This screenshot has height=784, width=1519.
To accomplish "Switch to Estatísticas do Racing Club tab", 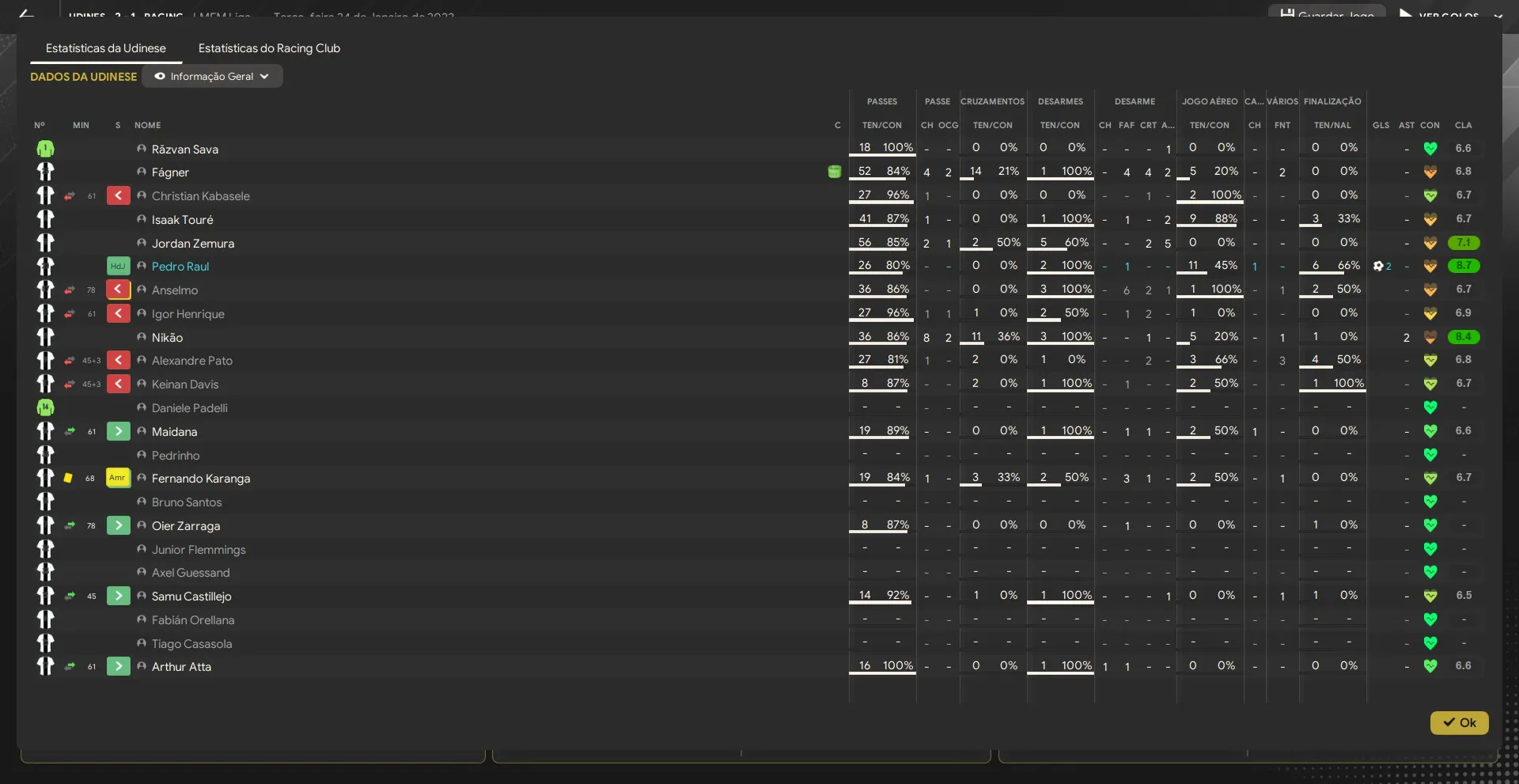I will 269,48.
